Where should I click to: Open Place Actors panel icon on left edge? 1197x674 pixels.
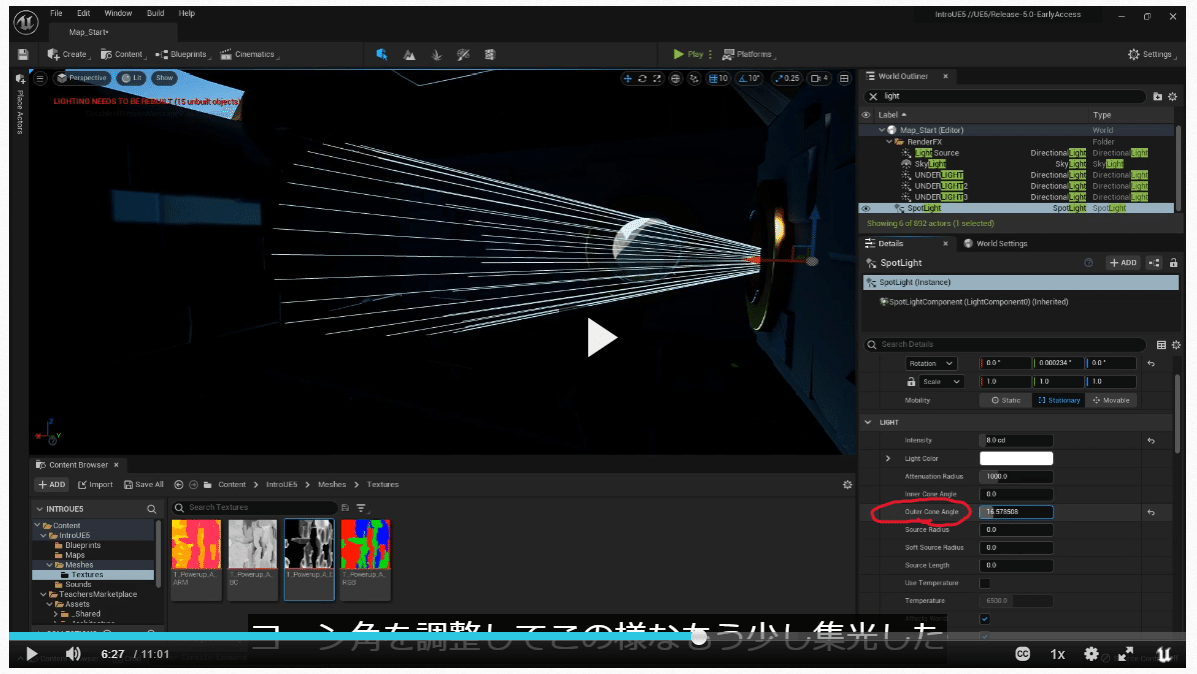(21, 79)
